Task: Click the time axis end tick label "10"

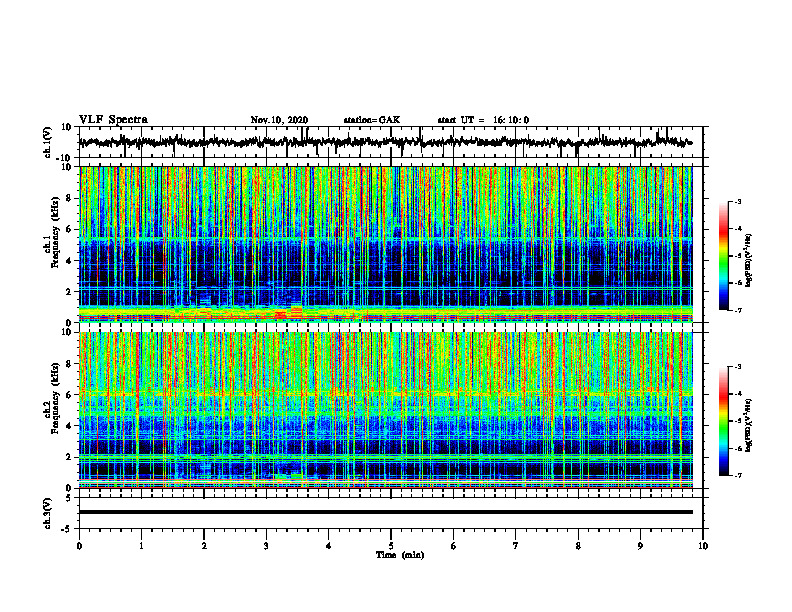Action: [x=703, y=546]
